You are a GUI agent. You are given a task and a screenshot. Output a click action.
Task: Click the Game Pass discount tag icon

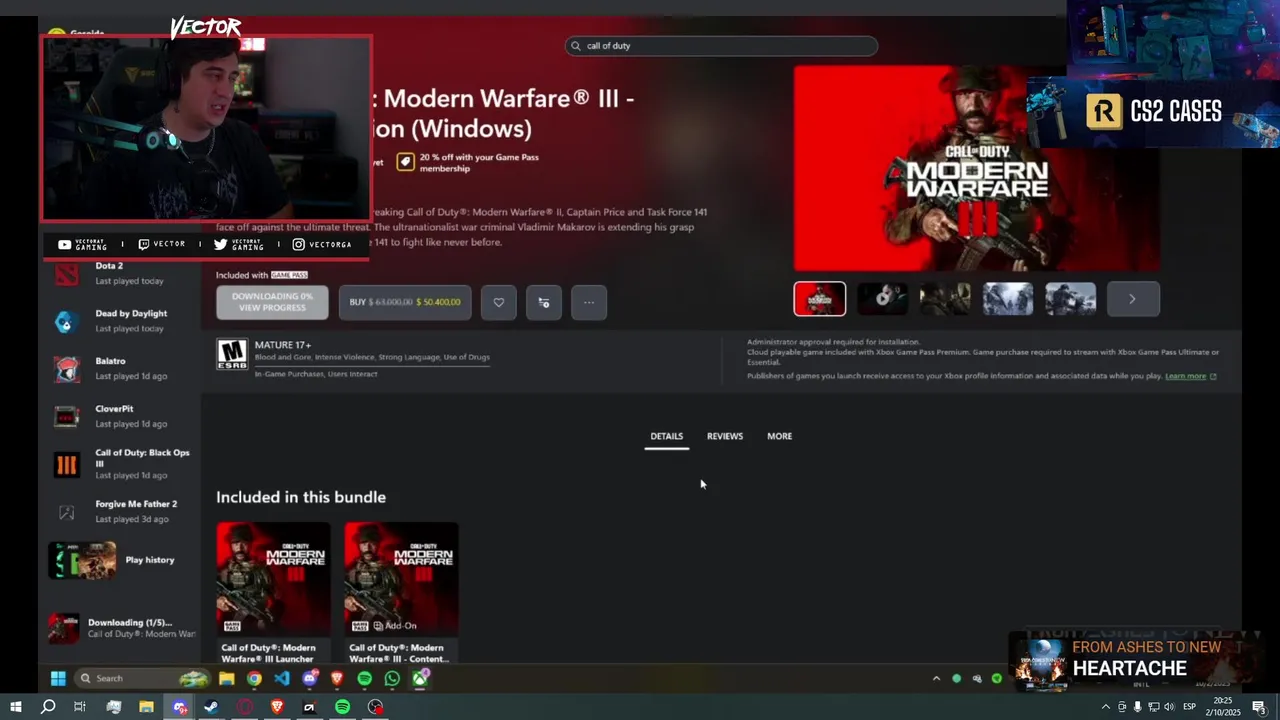click(x=405, y=162)
